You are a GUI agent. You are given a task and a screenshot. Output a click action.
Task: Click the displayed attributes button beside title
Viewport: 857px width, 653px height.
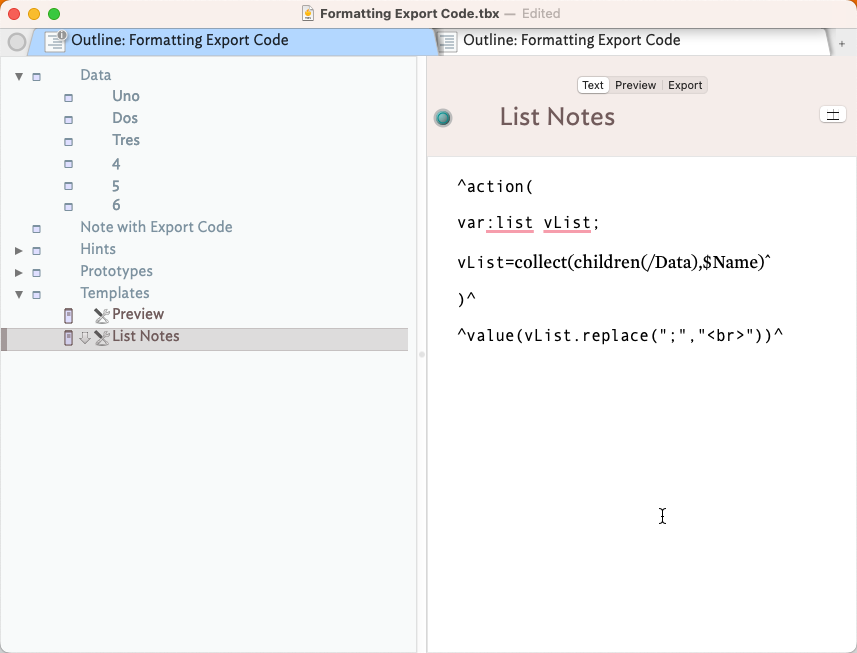[x=832, y=115]
